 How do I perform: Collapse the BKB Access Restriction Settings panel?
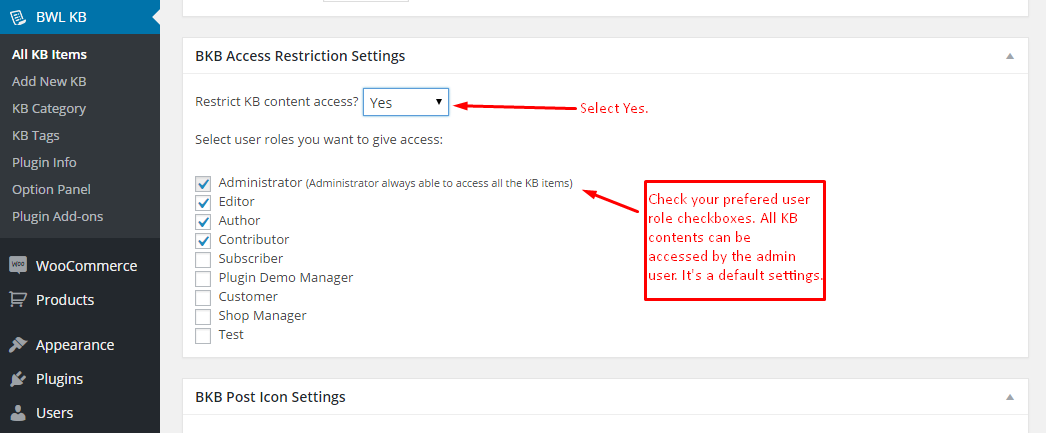tap(1010, 56)
